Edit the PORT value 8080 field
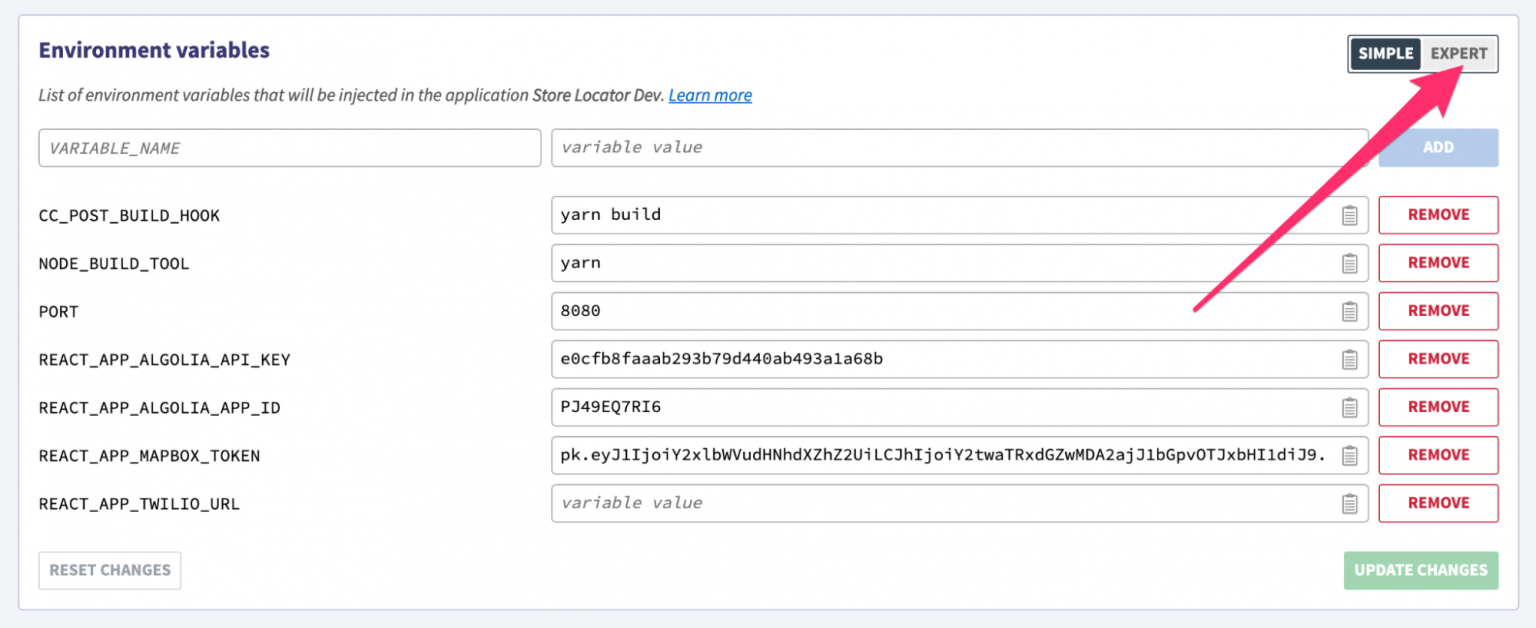Screen dimensions: 1536x628 point(960,311)
